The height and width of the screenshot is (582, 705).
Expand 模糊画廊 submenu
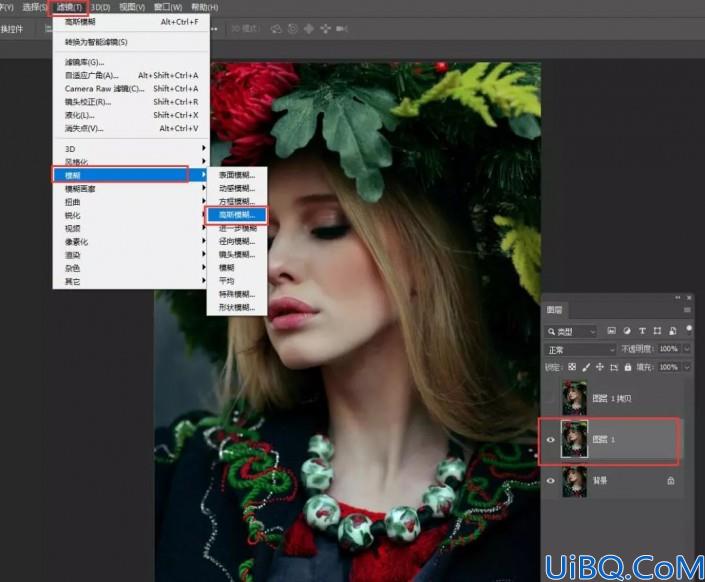[x=131, y=189]
